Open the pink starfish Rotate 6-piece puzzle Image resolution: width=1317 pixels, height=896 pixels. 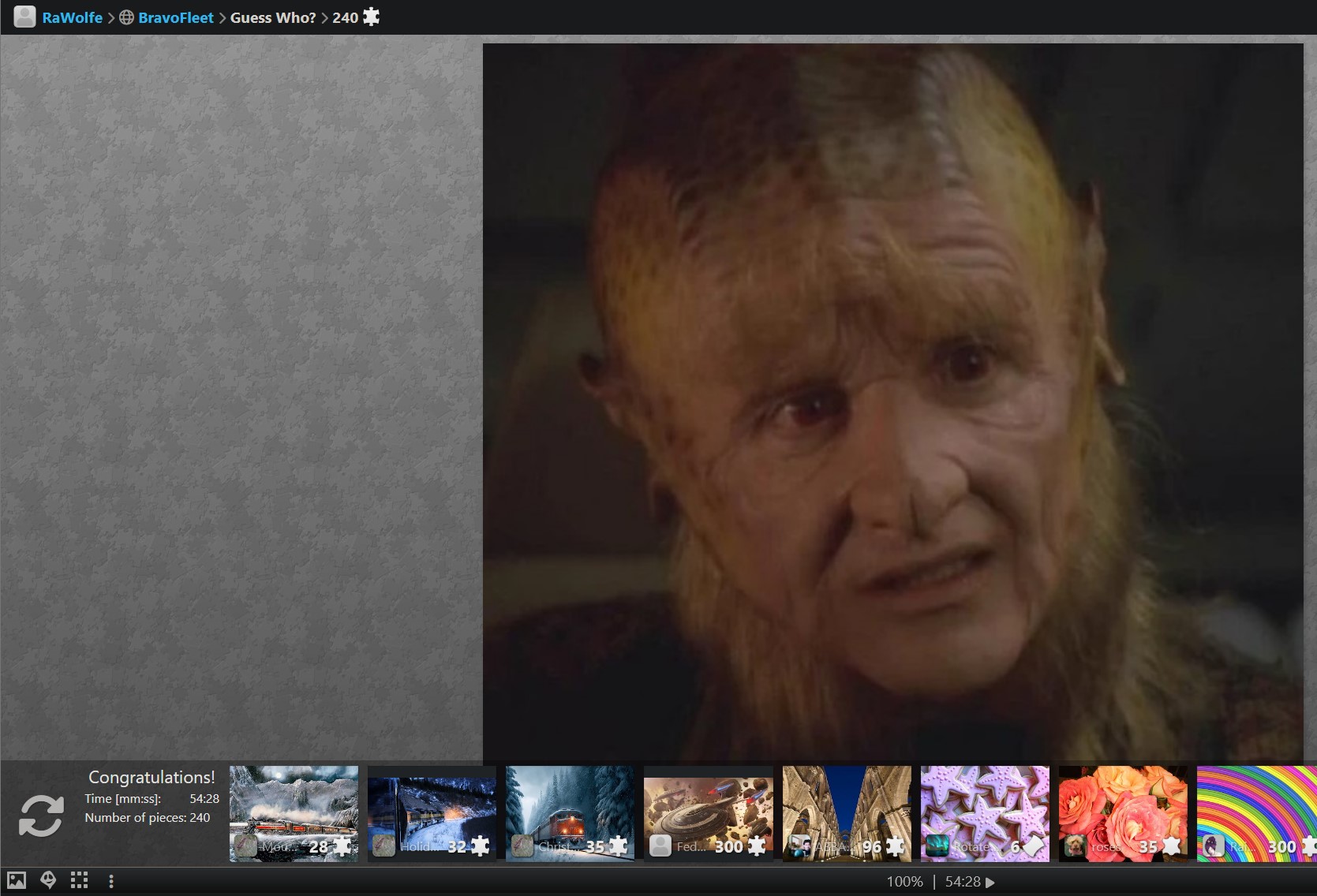click(985, 813)
